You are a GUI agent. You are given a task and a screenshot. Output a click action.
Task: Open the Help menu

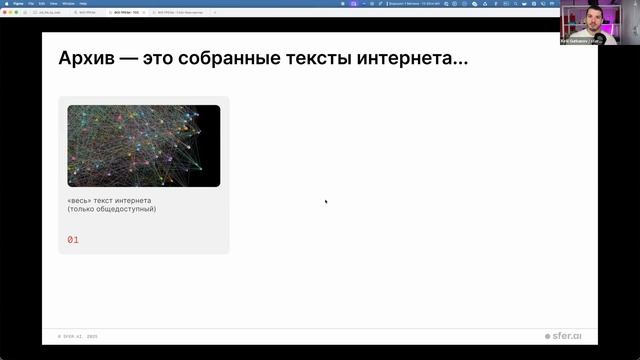[83, 4]
